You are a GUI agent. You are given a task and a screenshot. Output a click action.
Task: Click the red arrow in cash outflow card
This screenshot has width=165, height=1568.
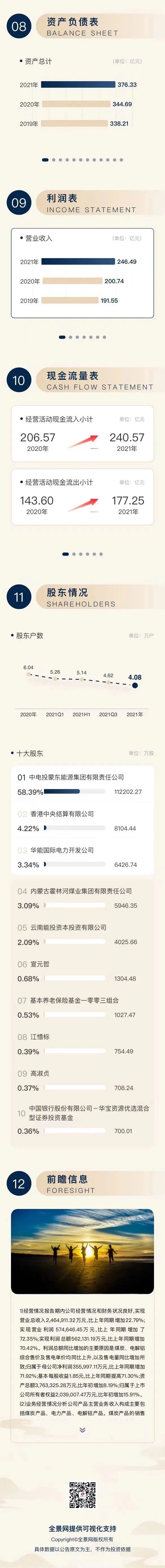[83, 504]
